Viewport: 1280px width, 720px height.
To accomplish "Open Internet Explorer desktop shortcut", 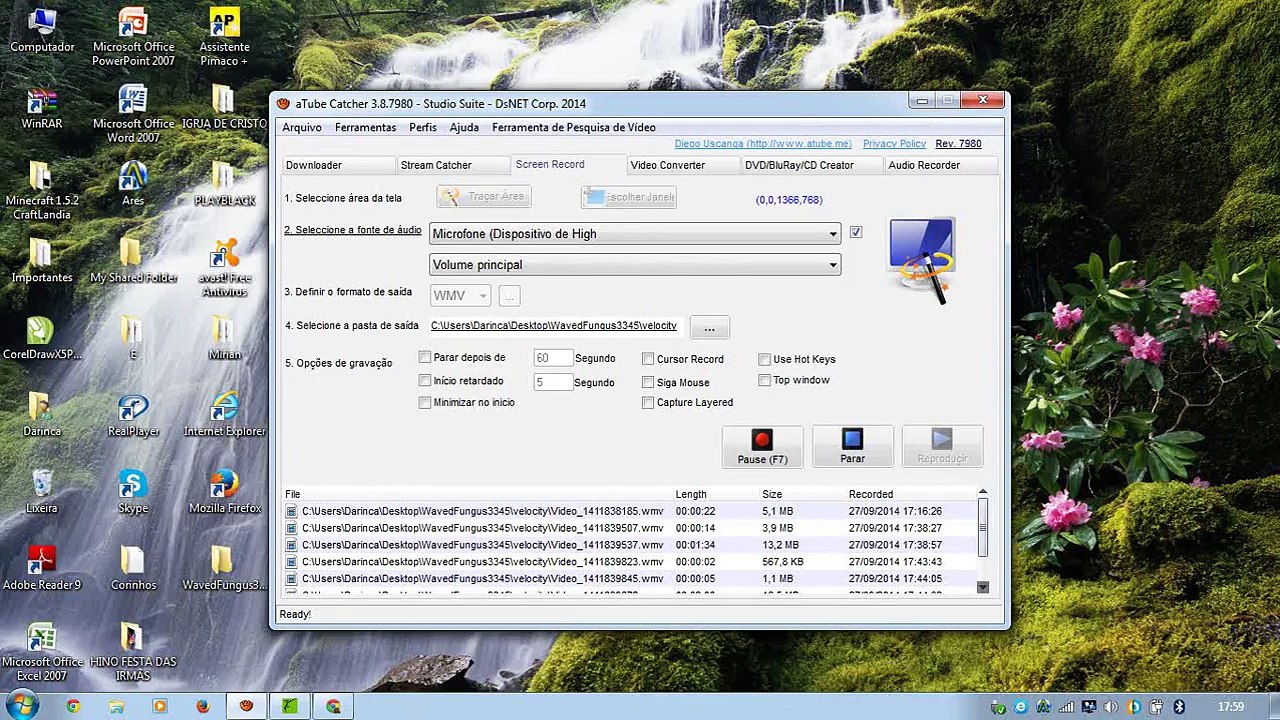I will pos(224,415).
